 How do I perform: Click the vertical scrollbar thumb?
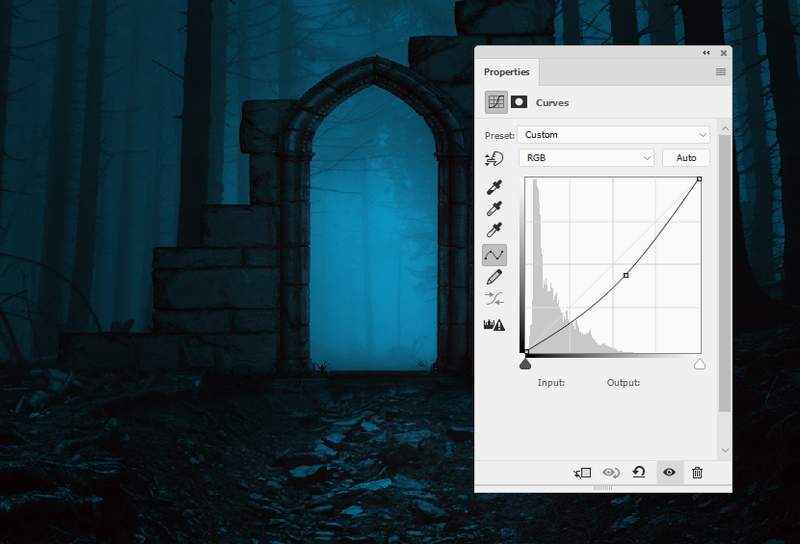click(724, 273)
